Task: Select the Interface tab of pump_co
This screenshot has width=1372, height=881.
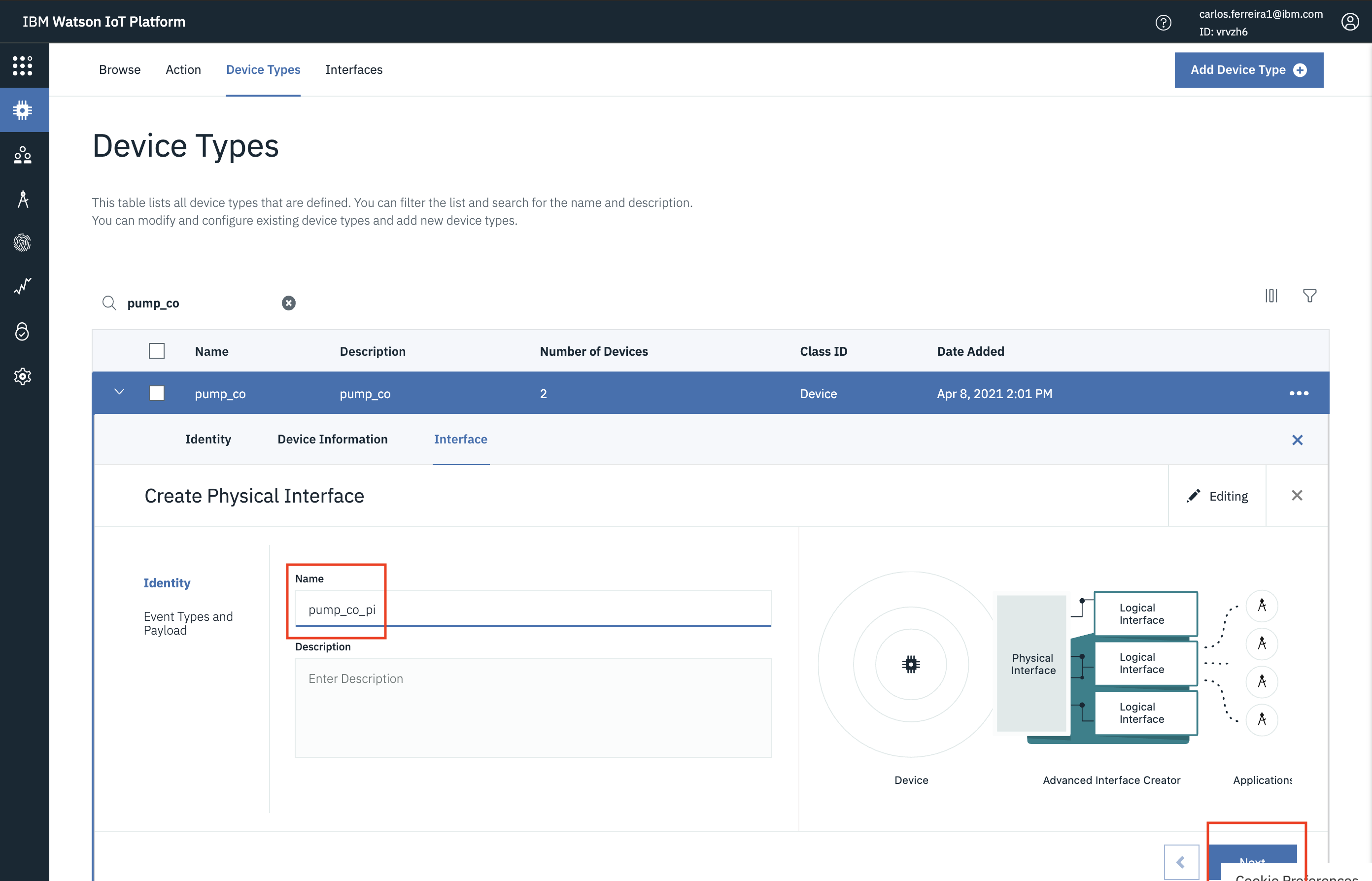Action: pos(461,439)
